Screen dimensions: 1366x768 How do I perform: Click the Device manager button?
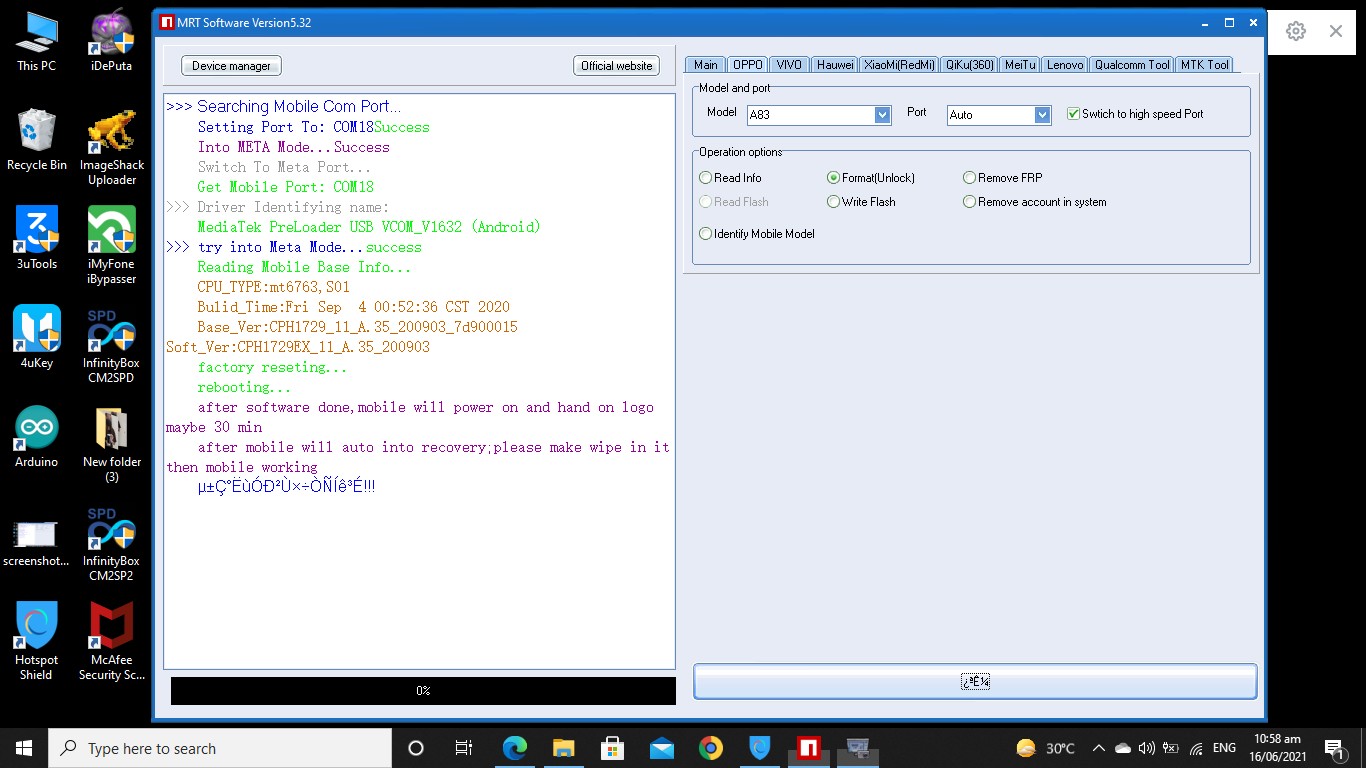(x=231, y=66)
